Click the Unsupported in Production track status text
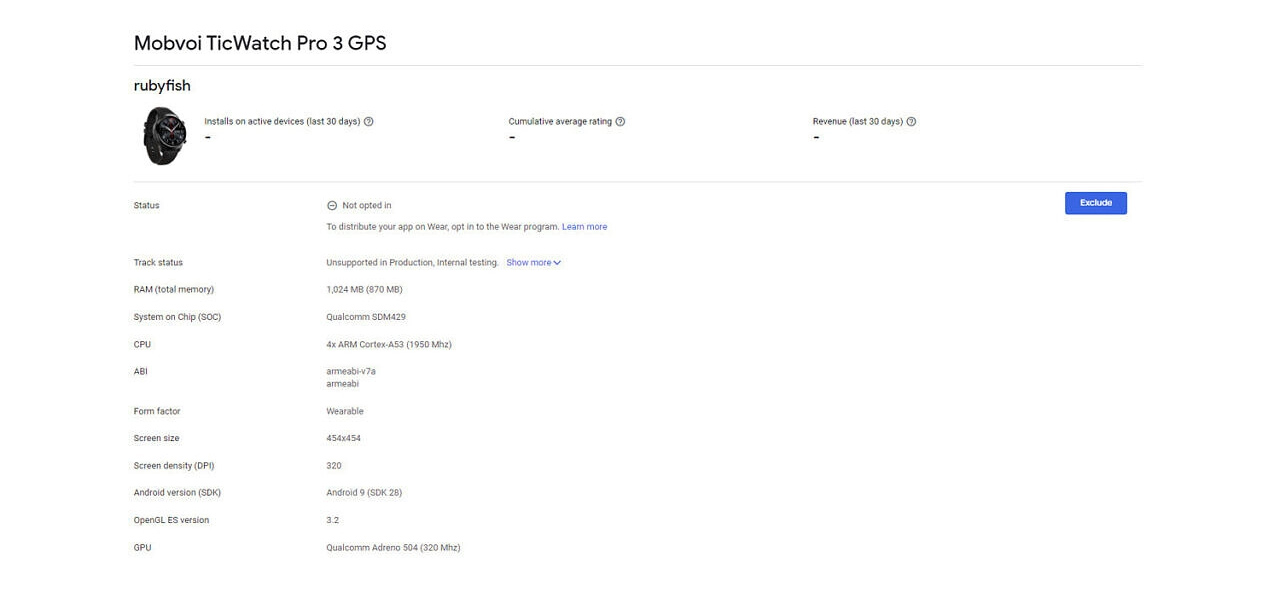This screenshot has height=590, width=1280. pos(412,263)
